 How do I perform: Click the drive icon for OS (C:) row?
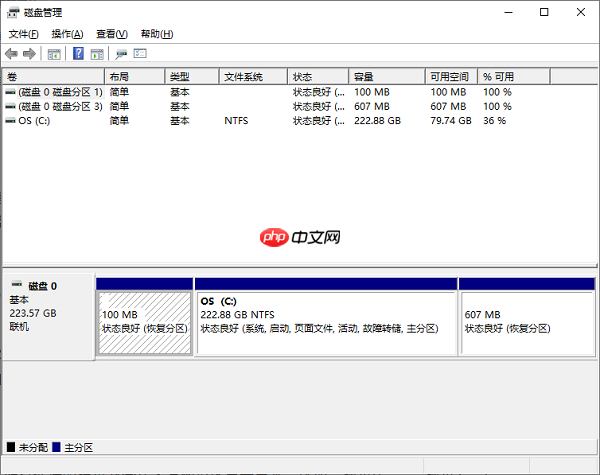pos(10,121)
